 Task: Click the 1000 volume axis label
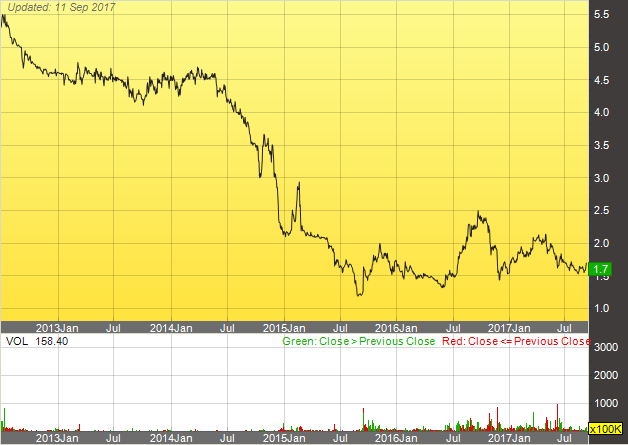tap(606, 402)
